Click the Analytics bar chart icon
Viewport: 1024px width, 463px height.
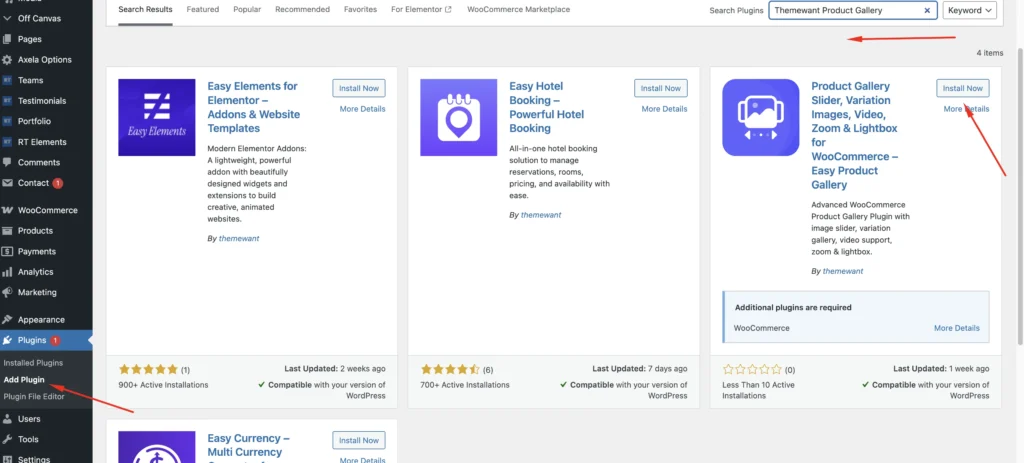click(7, 272)
